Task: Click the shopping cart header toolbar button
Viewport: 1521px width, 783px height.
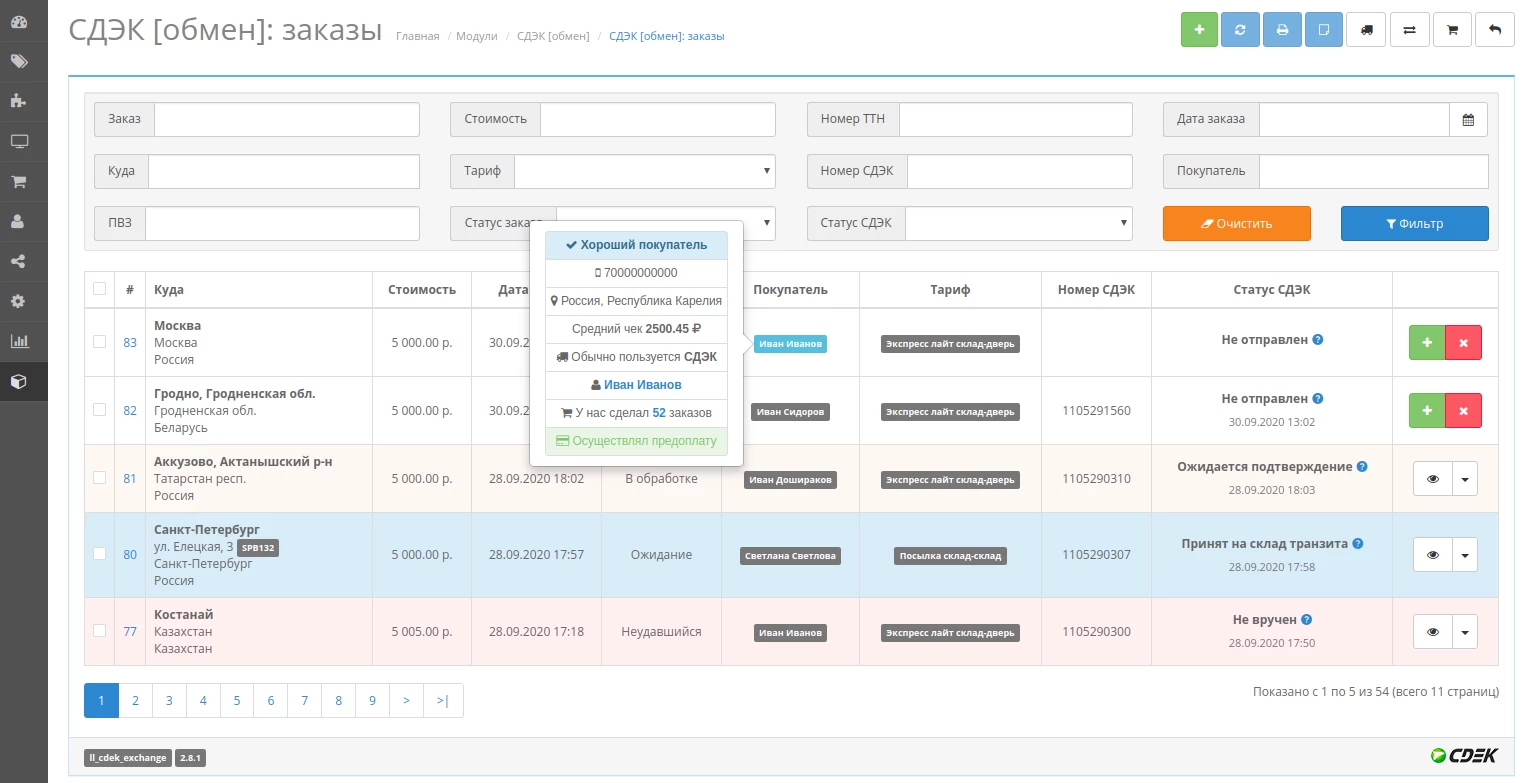Action: click(1452, 30)
